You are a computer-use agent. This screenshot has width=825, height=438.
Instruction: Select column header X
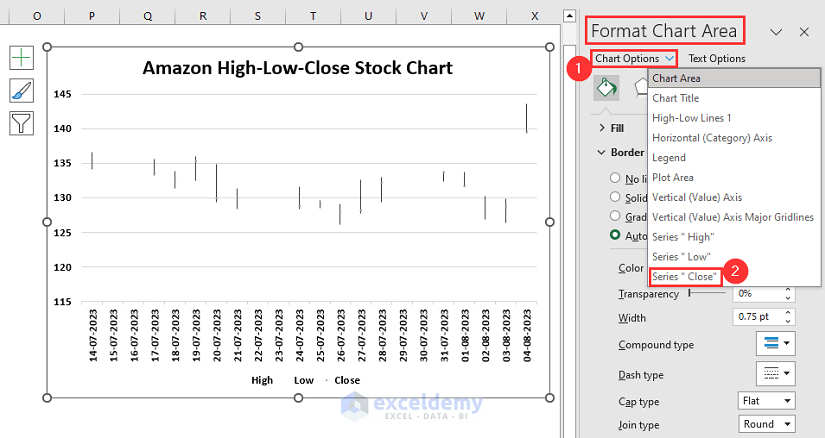coord(535,16)
